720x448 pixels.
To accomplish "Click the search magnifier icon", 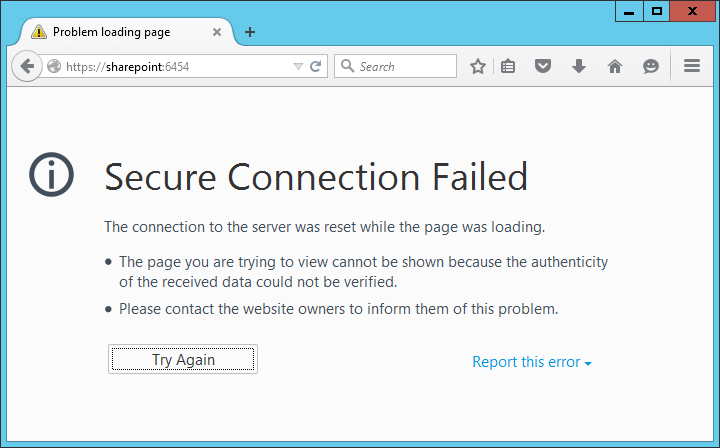I will click(348, 66).
